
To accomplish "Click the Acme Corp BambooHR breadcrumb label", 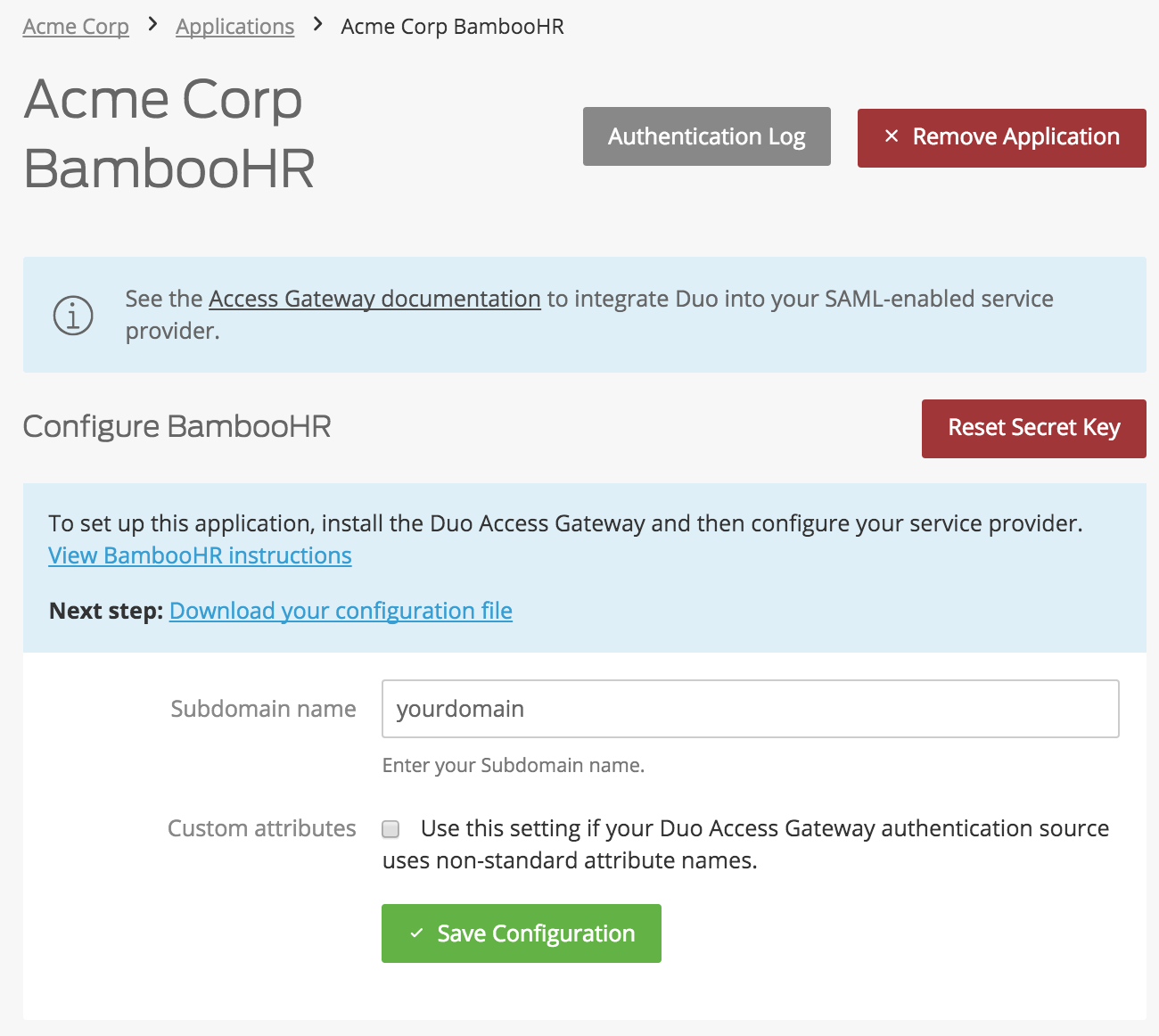I will (451, 26).
